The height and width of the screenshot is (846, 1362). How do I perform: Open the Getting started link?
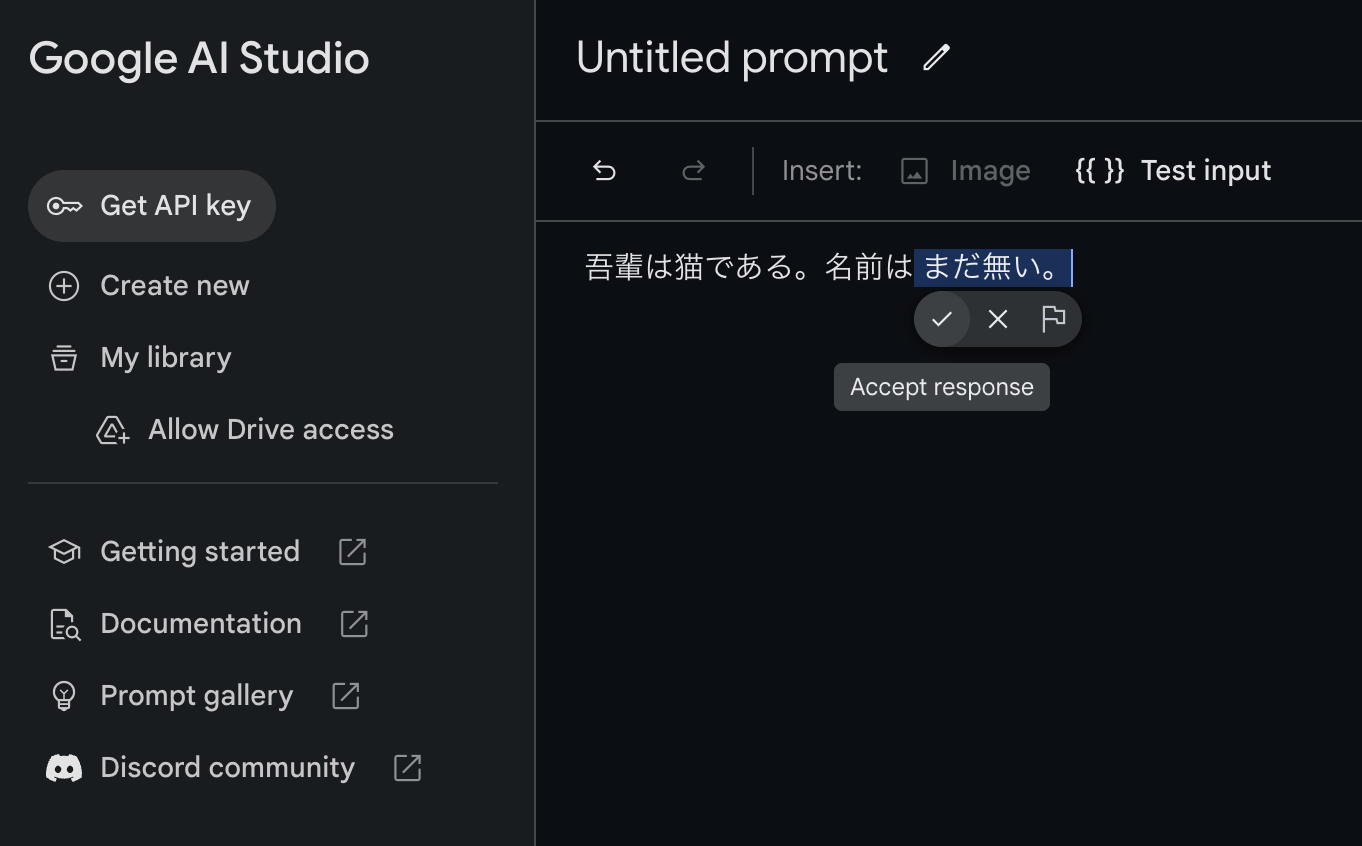coord(200,552)
